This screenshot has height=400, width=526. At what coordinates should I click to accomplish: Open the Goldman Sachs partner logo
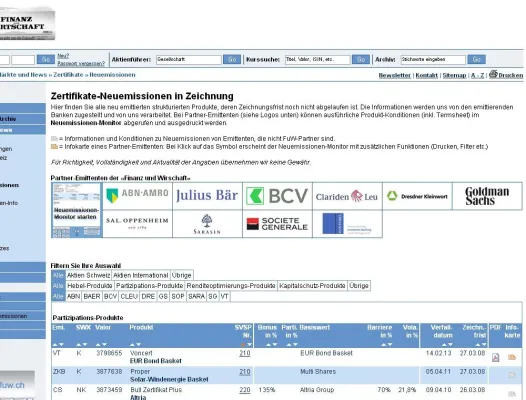(487, 196)
